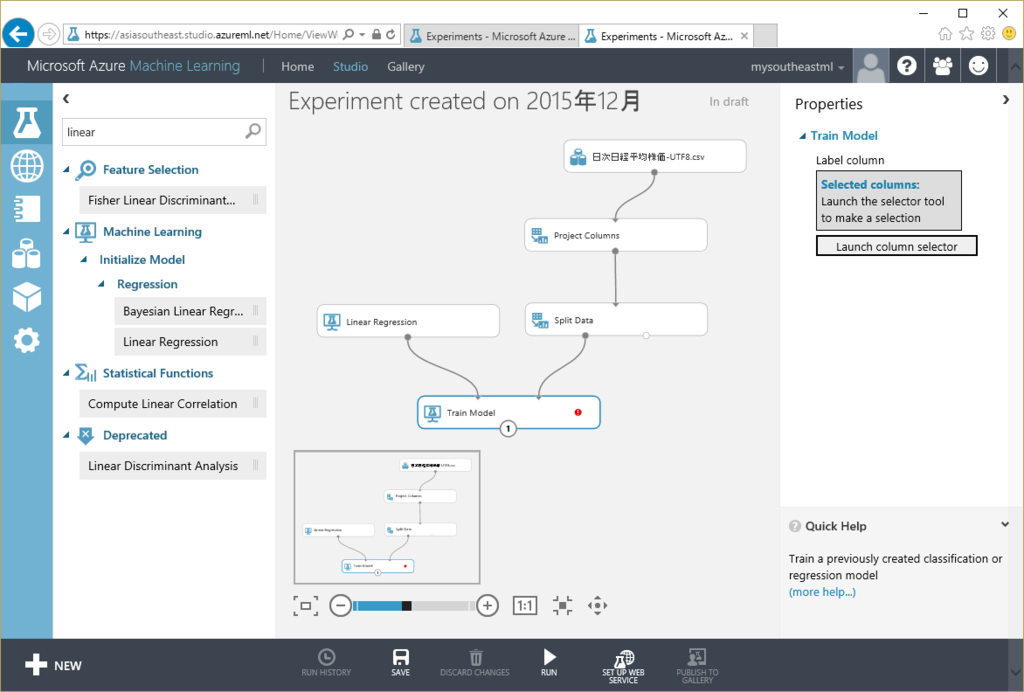Open the Datasets cylinders icon in sidebar

[27, 253]
